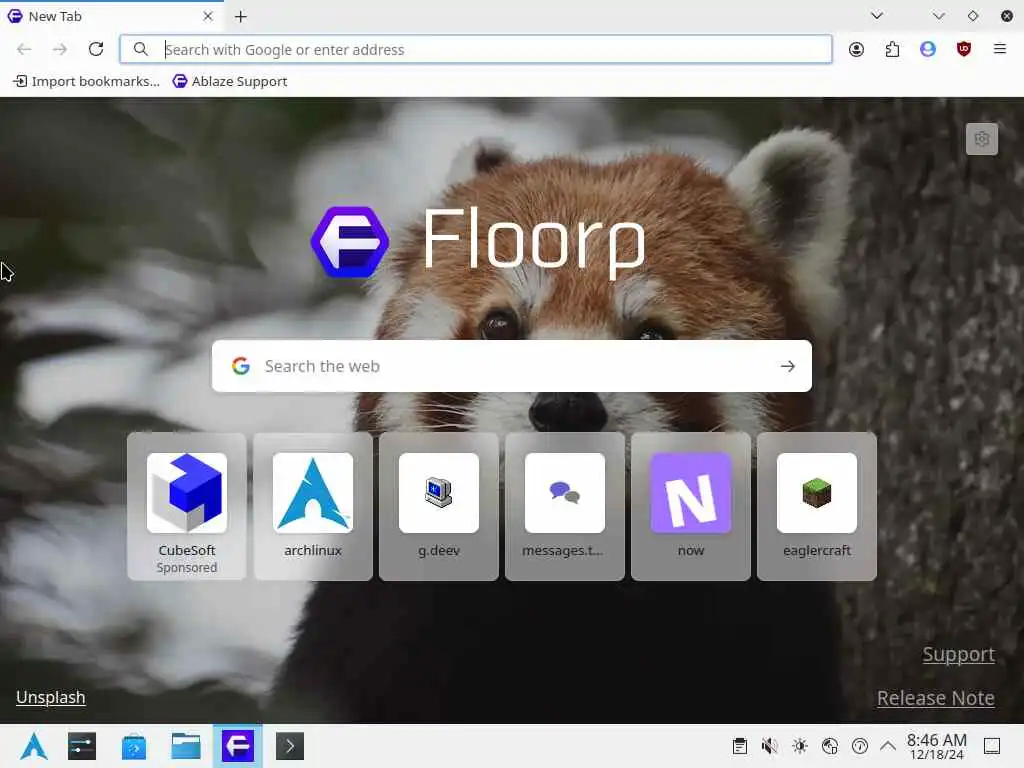Open archlinux shortcut tile
1024x768 pixels.
tap(313, 506)
